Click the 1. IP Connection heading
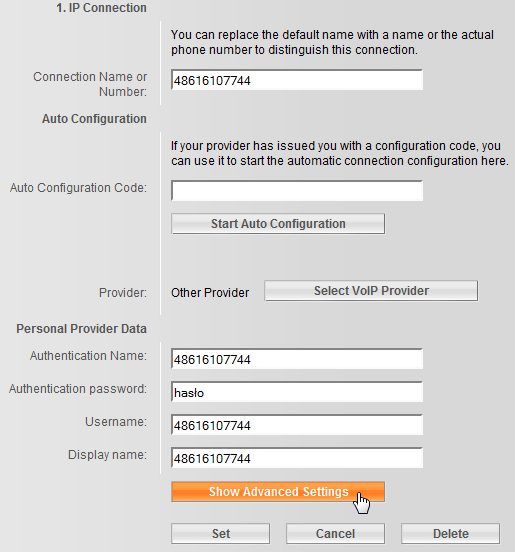Viewport: 517px width, 554px height. coord(101,8)
